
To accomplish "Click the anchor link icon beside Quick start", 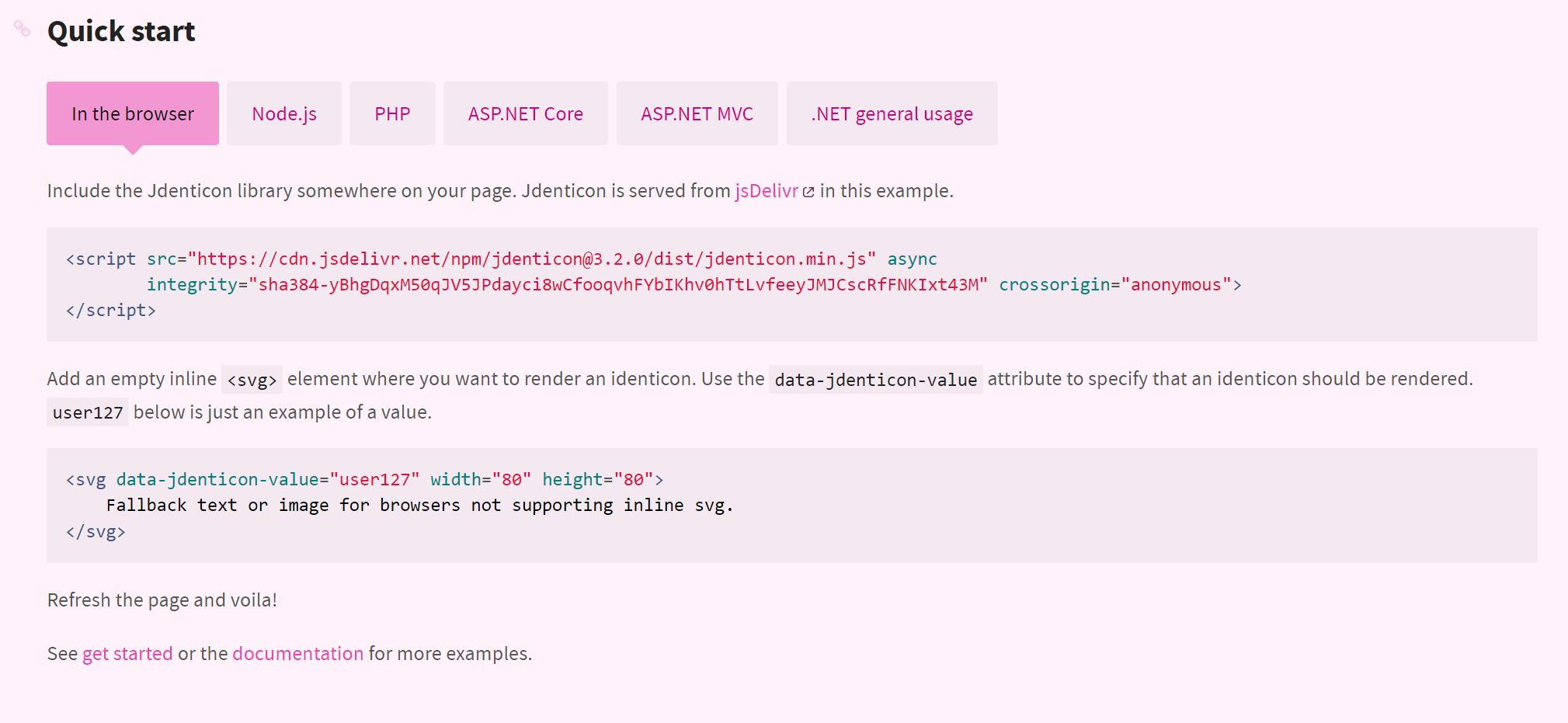I will pyautogui.click(x=22, y=29).
